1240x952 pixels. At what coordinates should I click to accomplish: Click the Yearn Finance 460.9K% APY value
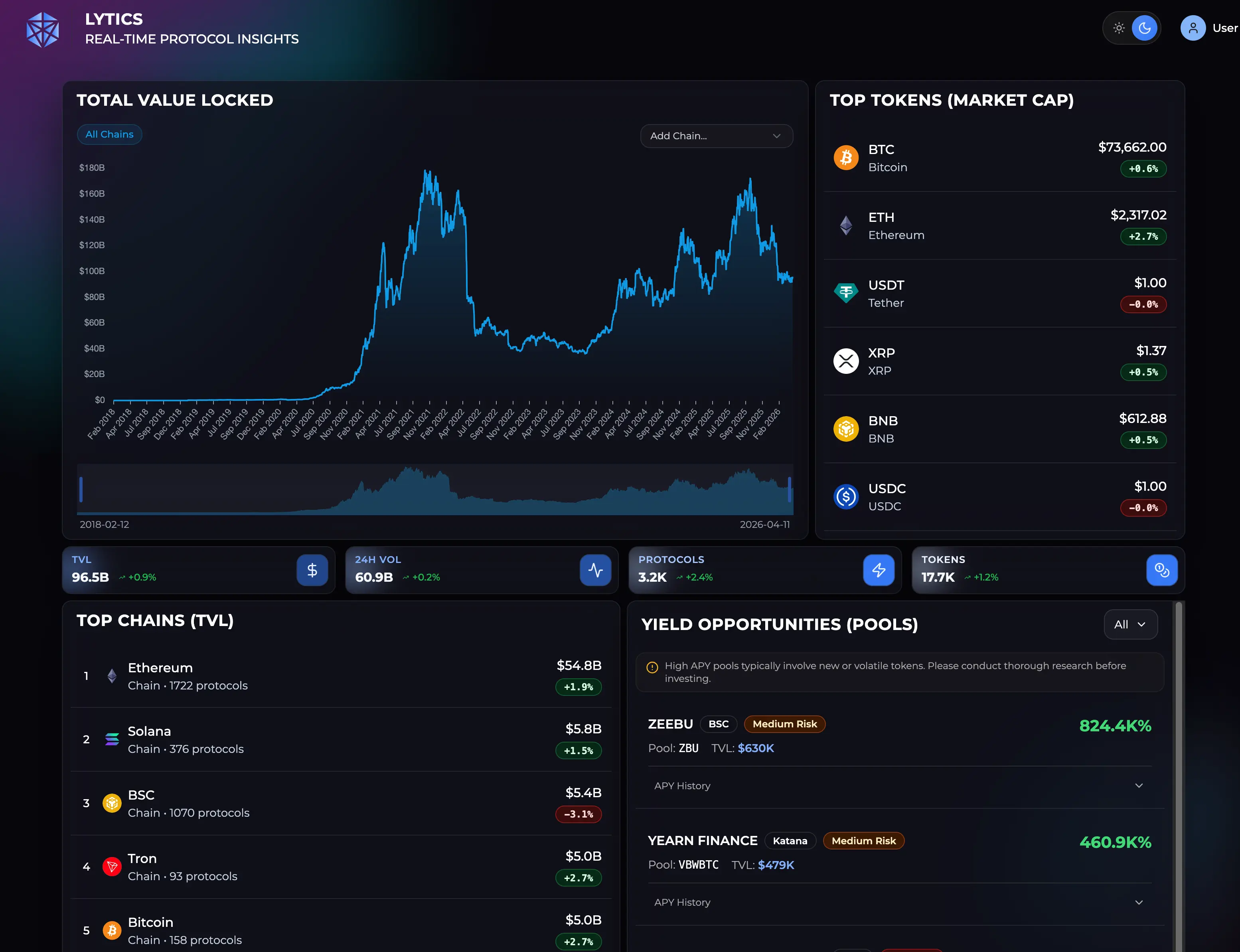(1115, 843)
